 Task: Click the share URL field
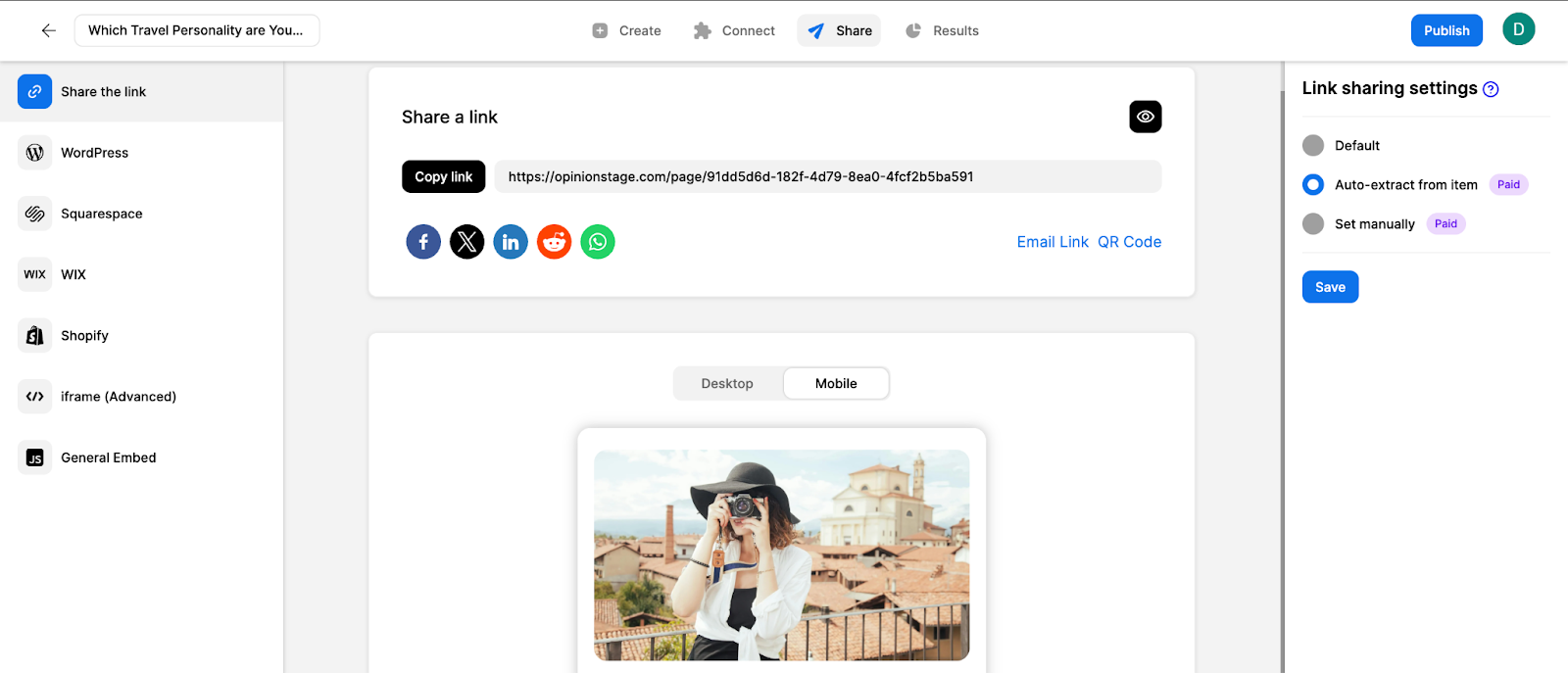pos(827,177)
